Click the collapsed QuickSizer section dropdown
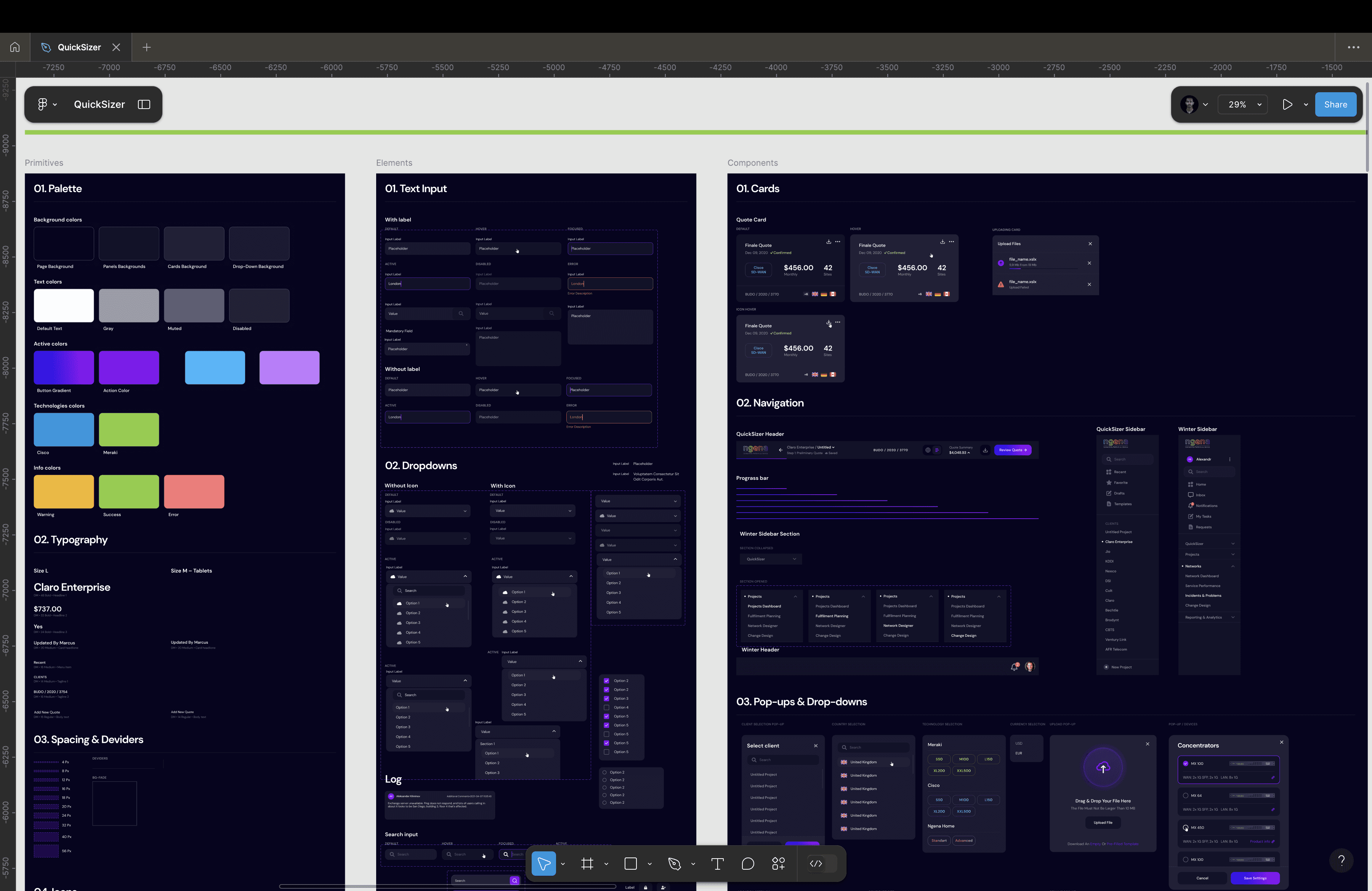 pyautogui.click(x=771, y=559)
